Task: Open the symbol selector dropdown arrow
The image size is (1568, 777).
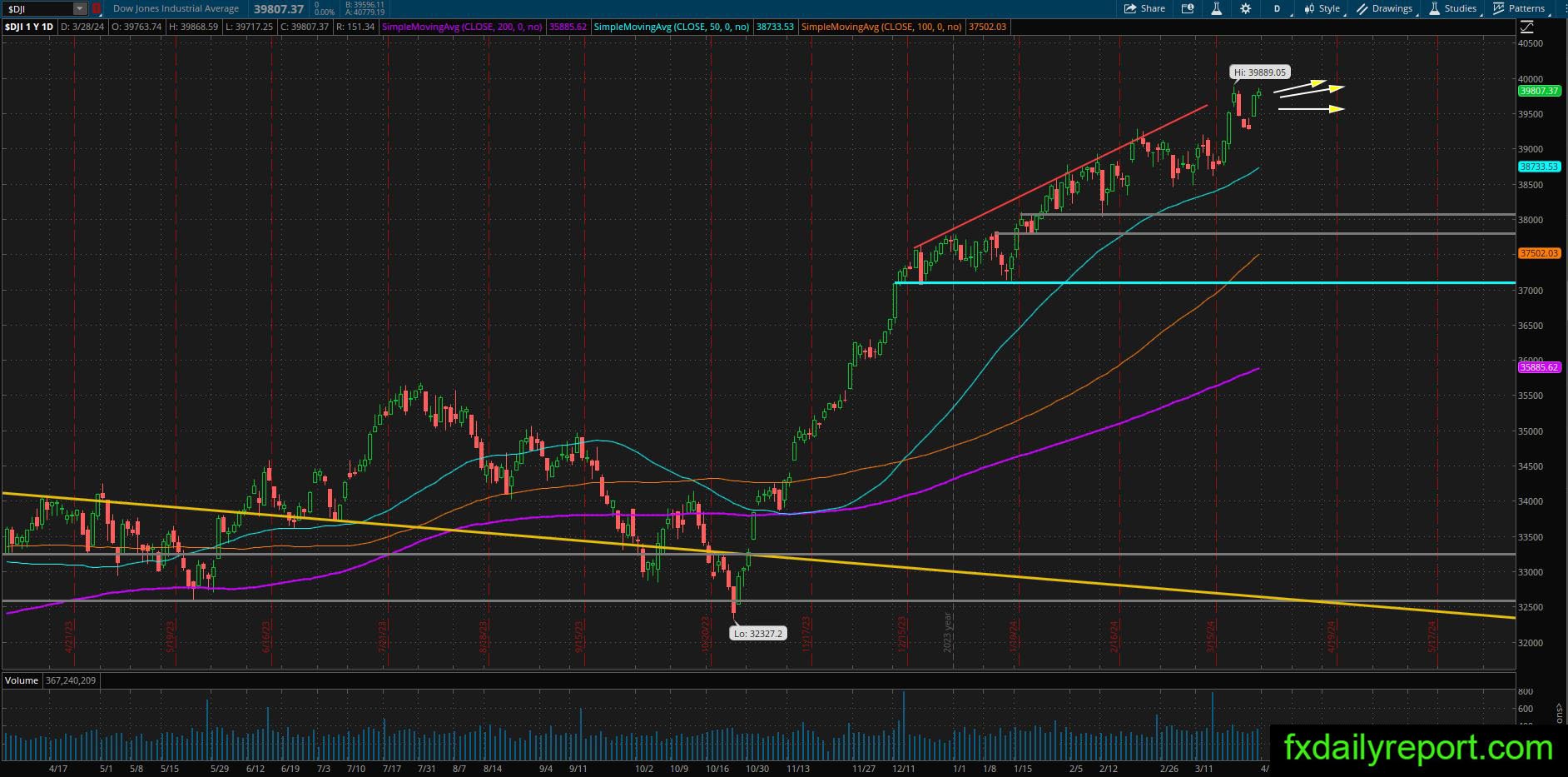Action: [80, 8]
